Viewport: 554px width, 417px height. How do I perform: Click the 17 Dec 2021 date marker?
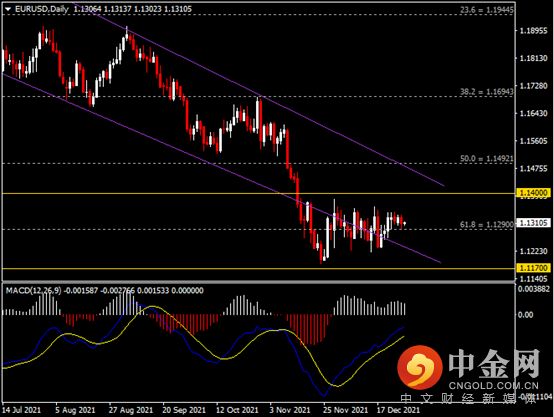pos(398,410)
